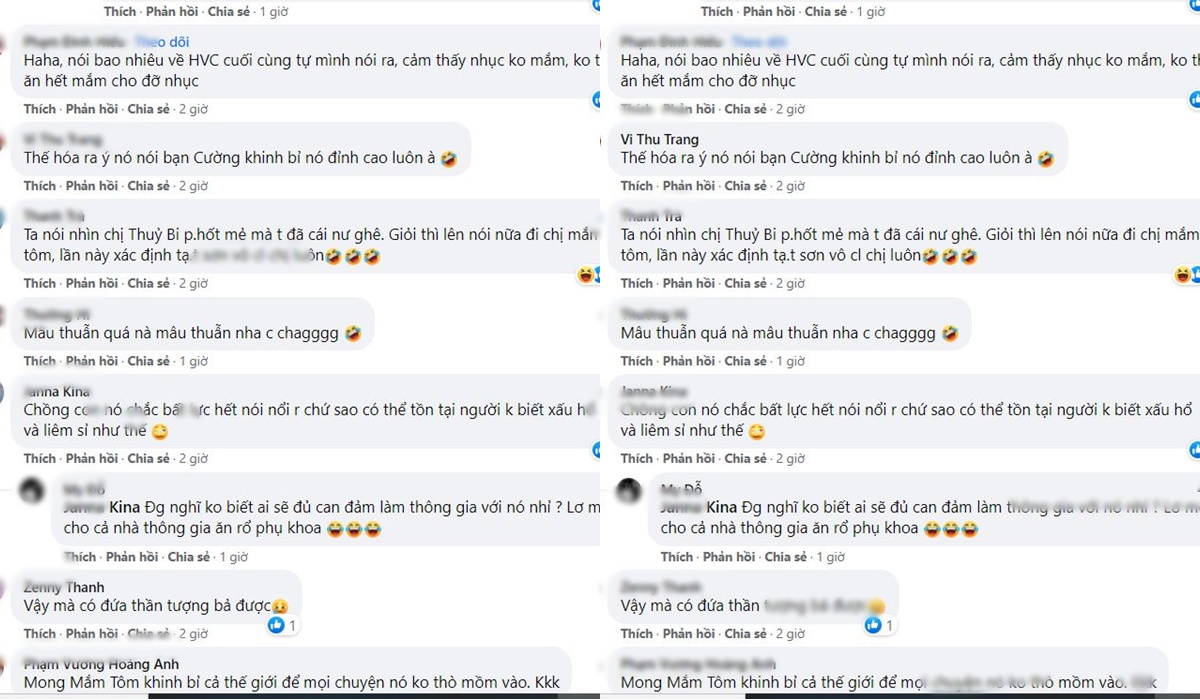The height and width of the screenshot is (700, 1200).
Task: Click the laughing emoji ending unblurred Vi Thu Trang comment
Action: coord(1046,158)
